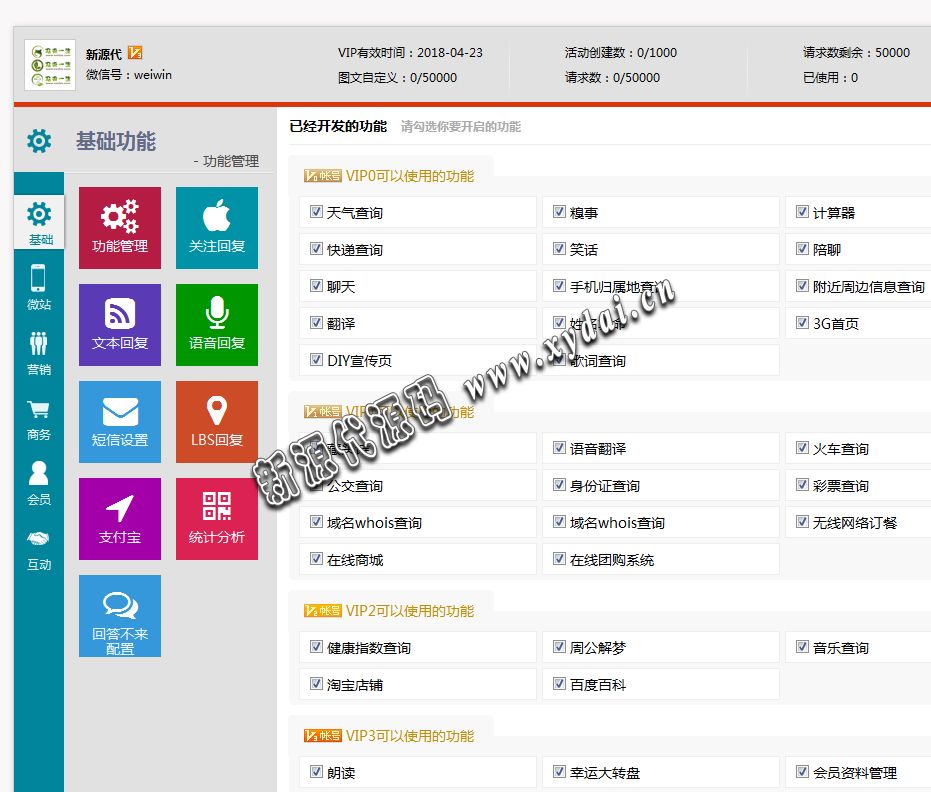Toggle the 计算器 checkbox
The image size is (931, 792).
[x=802, y=211]
